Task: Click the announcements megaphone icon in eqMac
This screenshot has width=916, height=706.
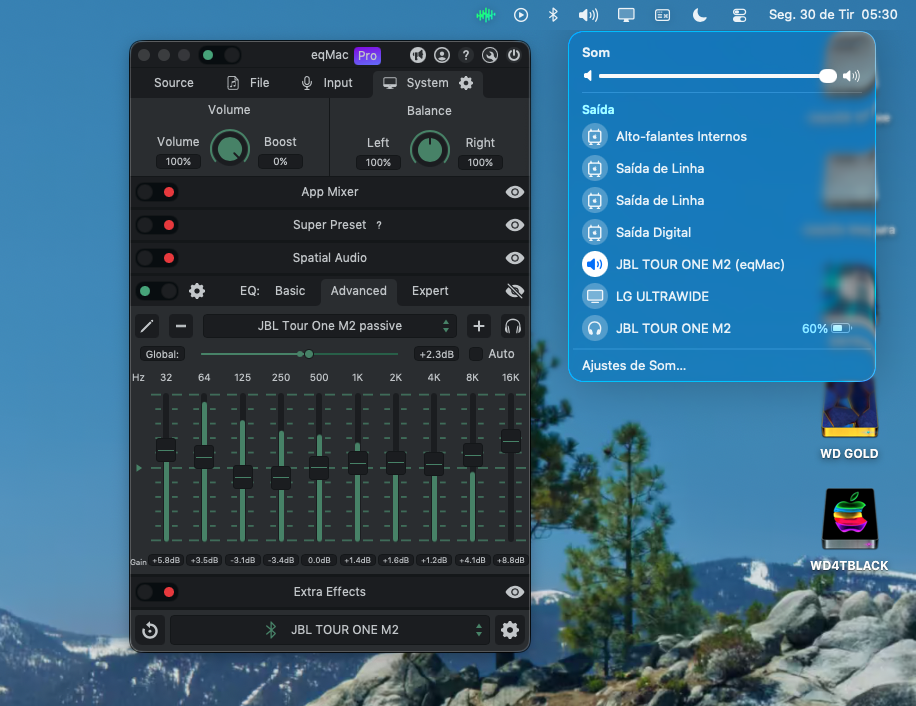Action: 418,55
